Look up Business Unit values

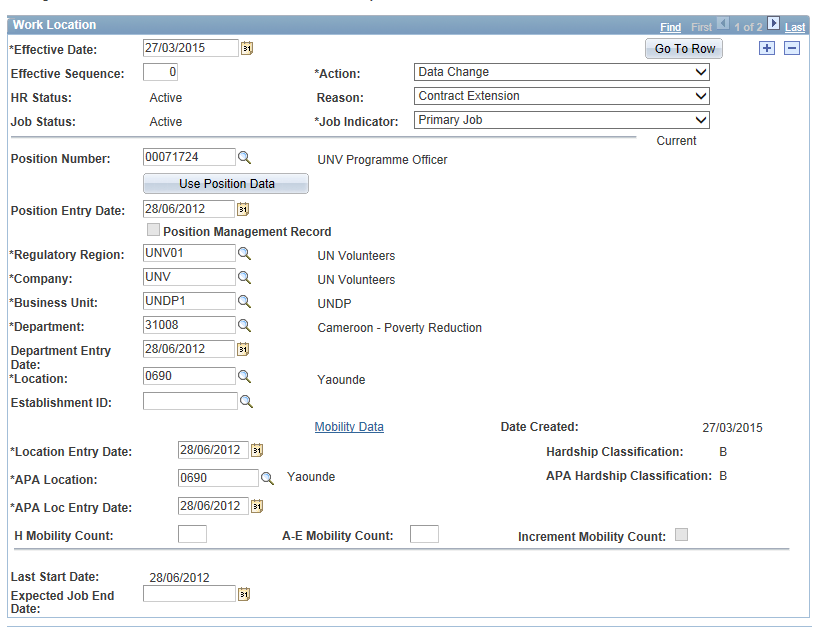[244, 301]
